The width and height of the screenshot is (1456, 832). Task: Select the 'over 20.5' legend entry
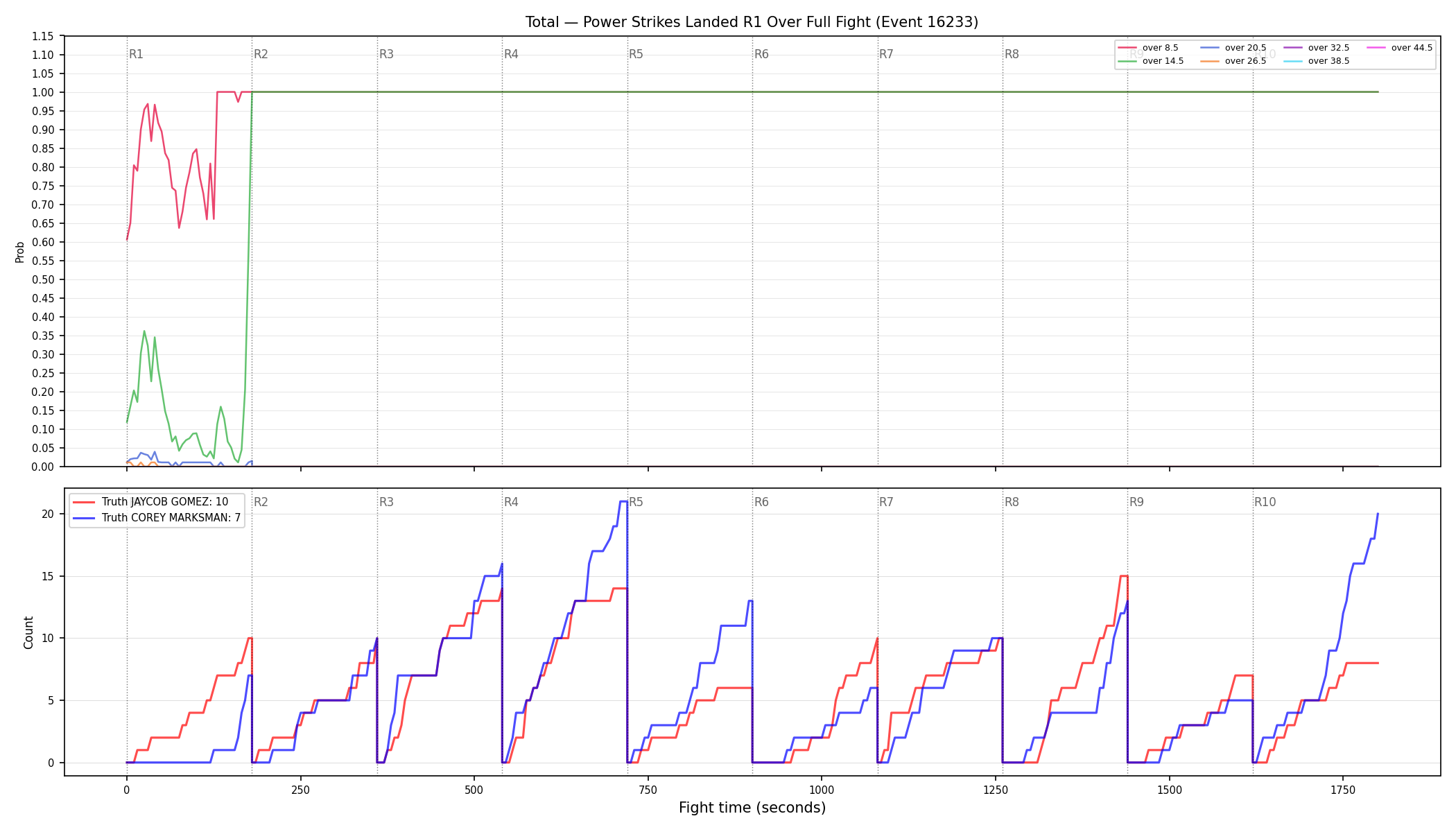tap(1233, 48)
